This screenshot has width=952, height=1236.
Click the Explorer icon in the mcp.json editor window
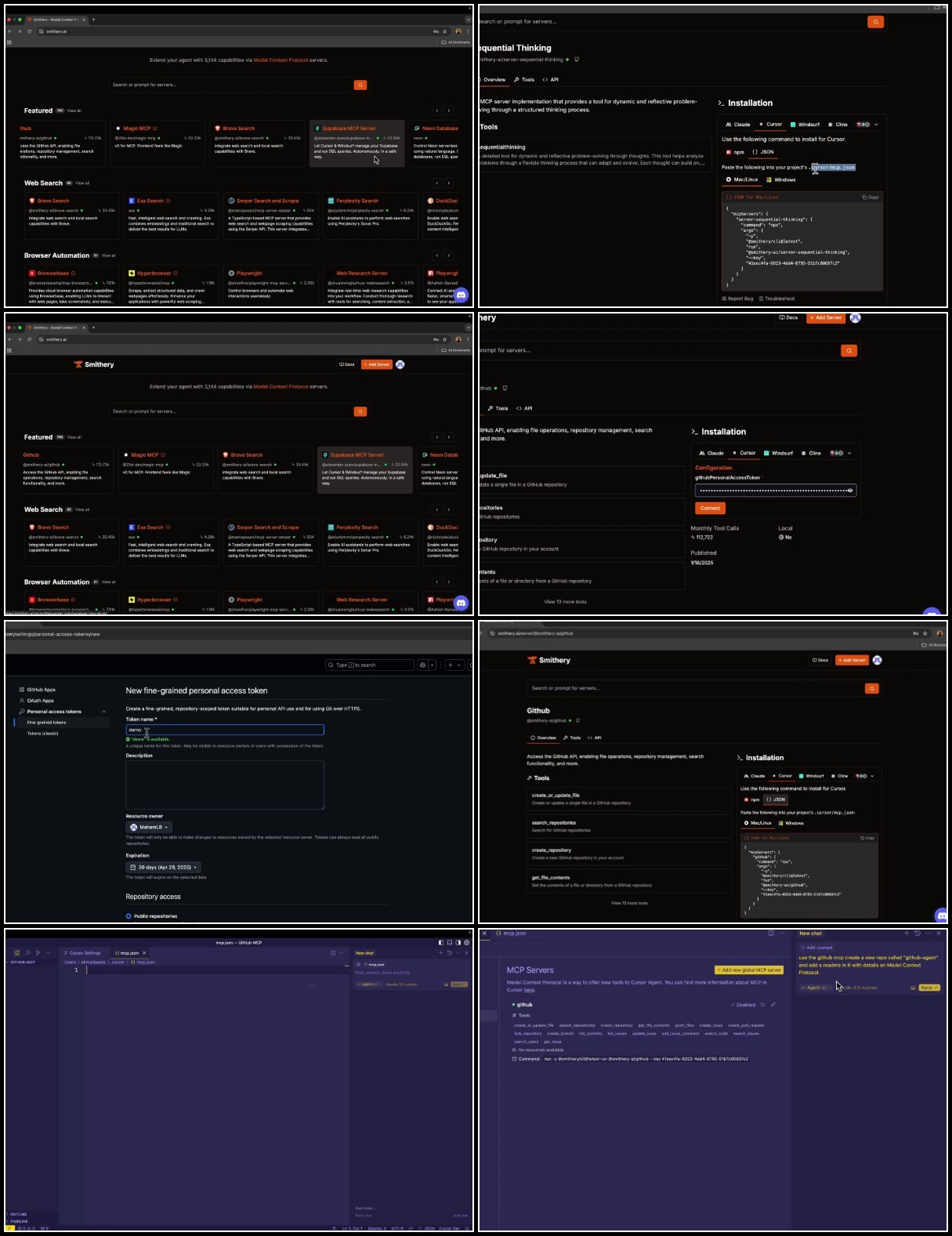click(x=16, y=952)
